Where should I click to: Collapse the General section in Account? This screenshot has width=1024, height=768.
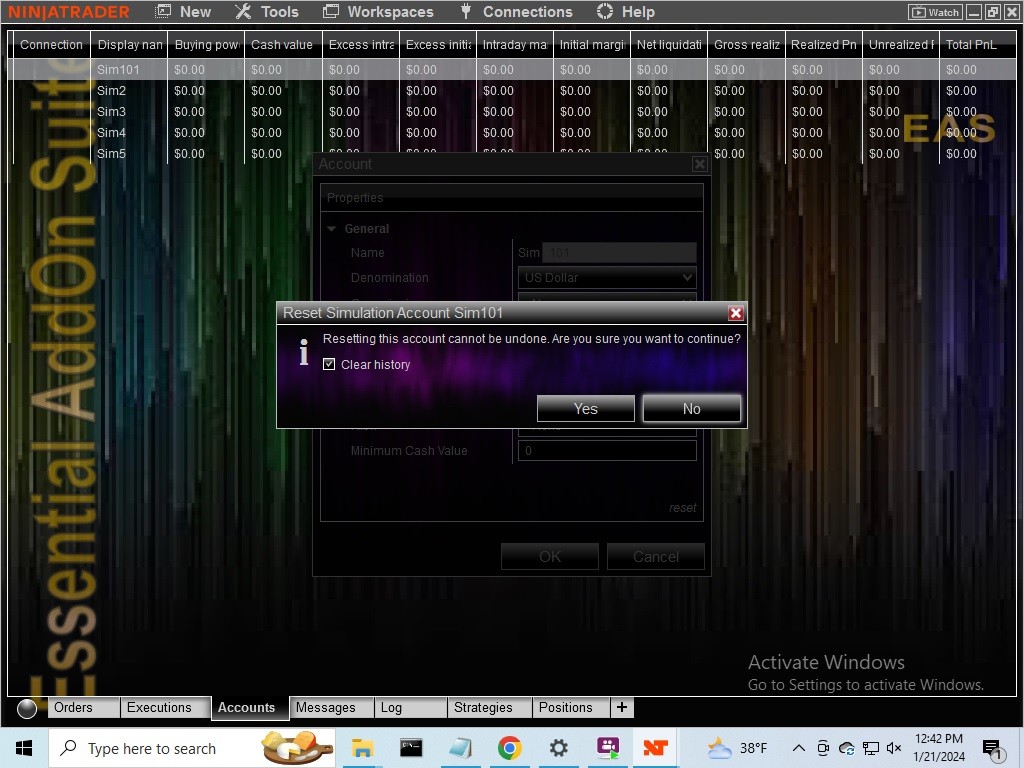coord(331,229)
